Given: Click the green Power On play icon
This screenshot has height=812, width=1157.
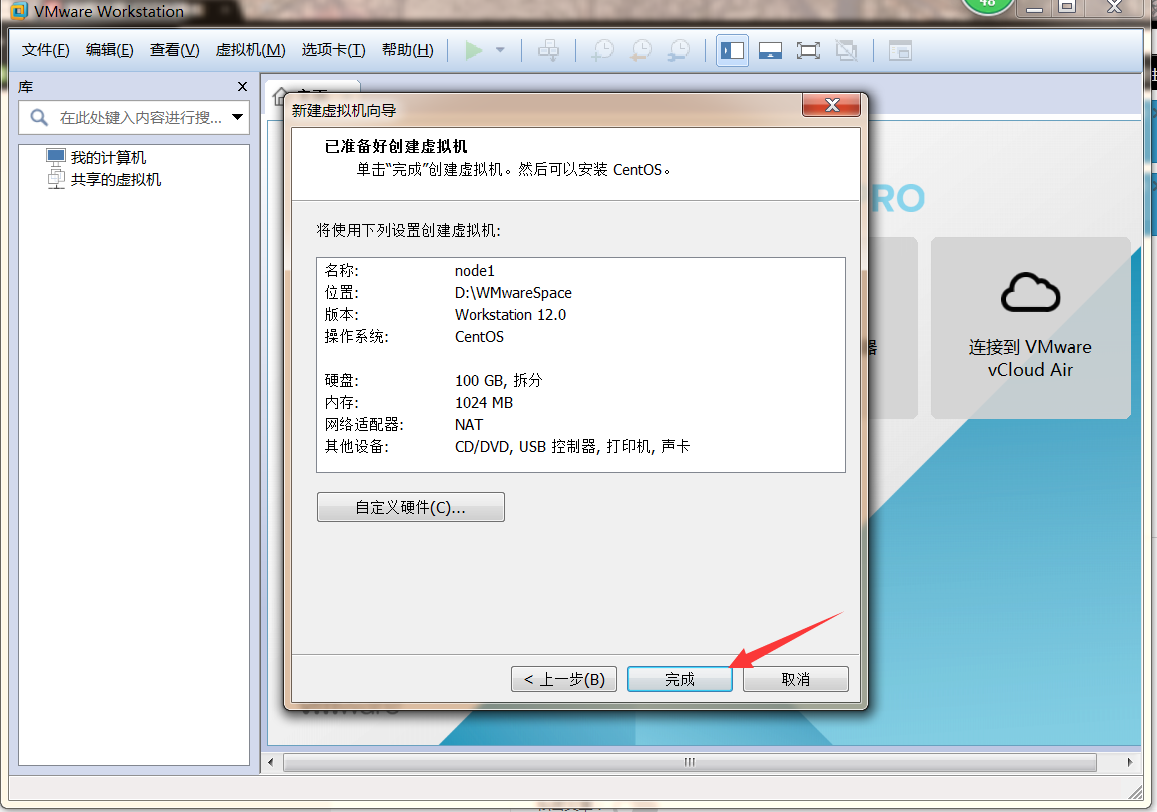Looking at the screenshot, I should pos(474,50).
